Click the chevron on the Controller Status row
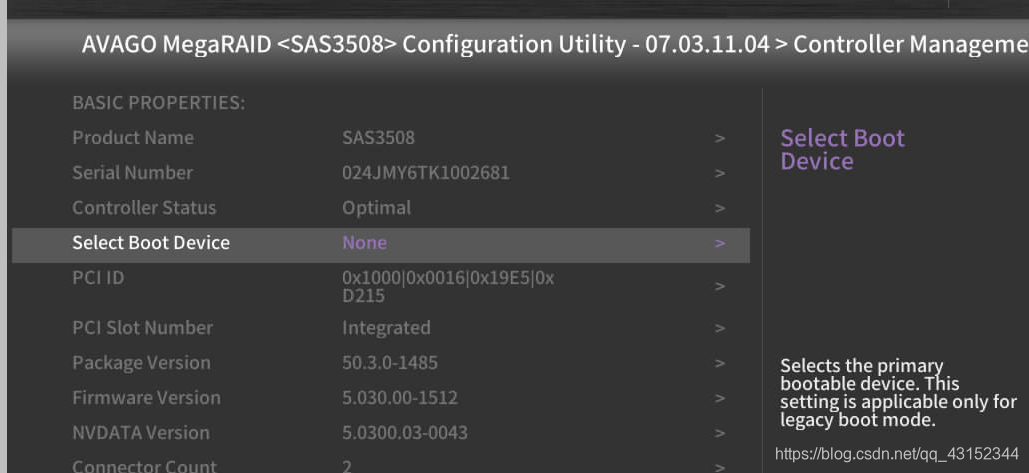 [x=720, y=209]
